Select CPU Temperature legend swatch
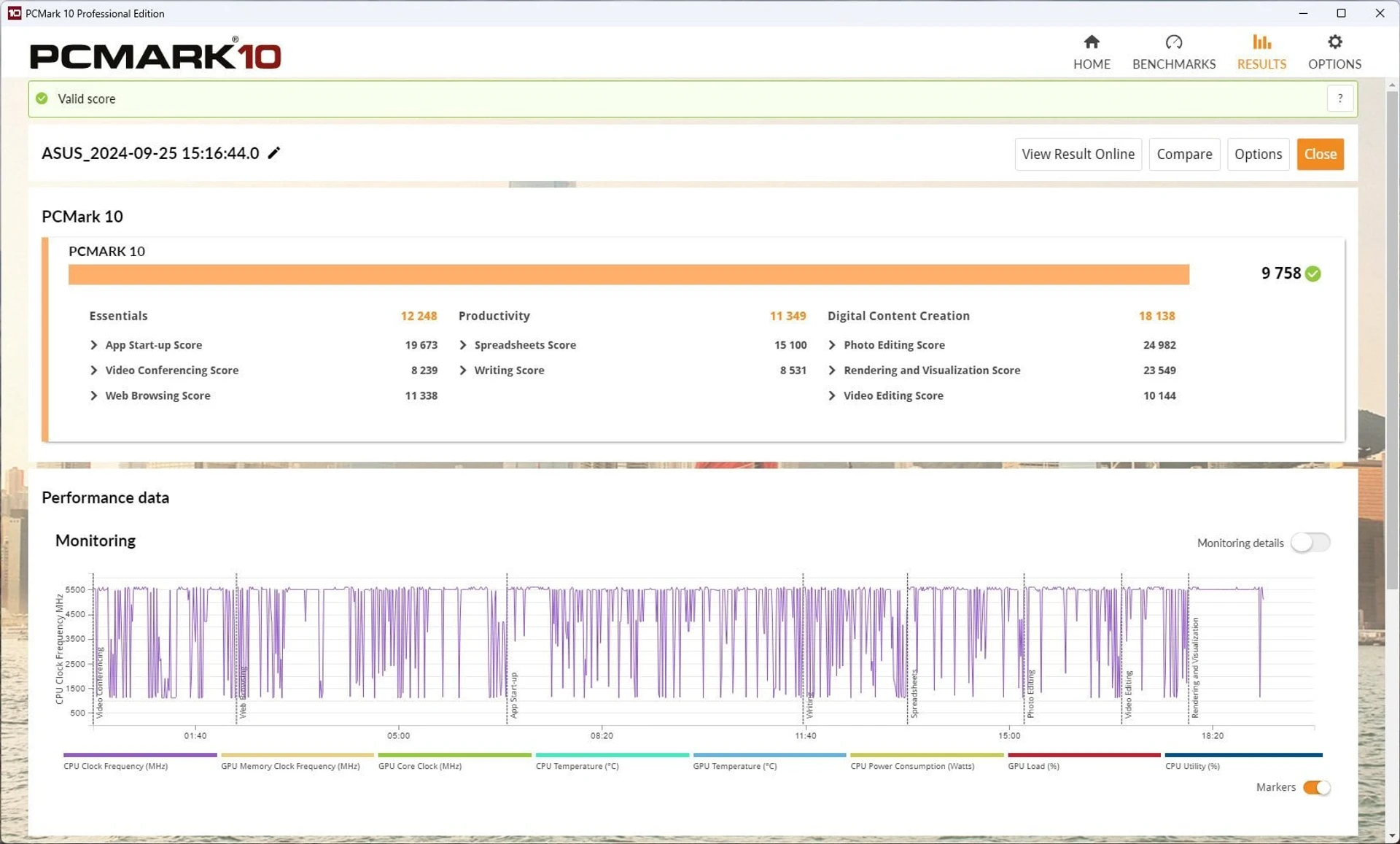Screen dimensions: 1400x844 612,755
